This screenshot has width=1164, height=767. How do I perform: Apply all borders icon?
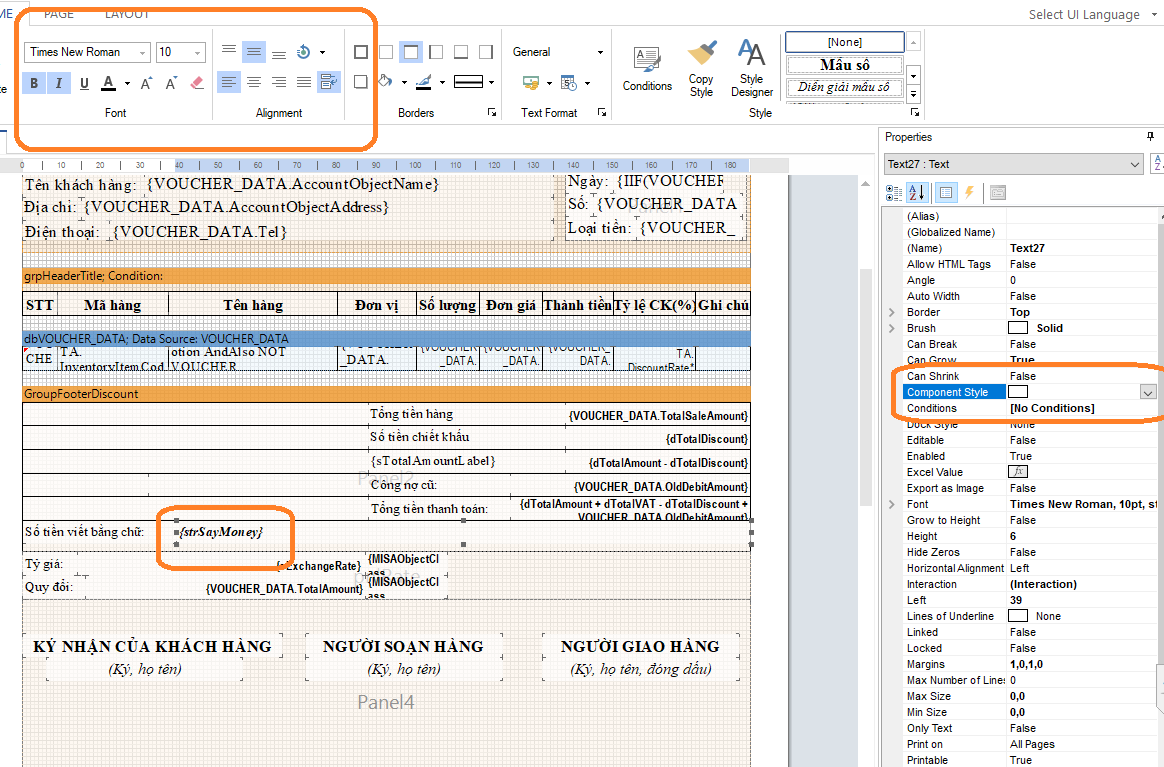[361, 52]
